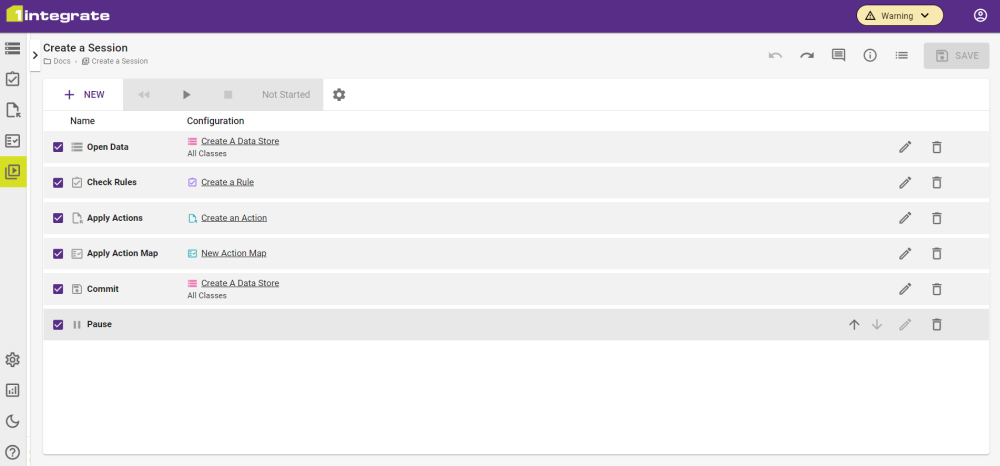Open the user account menu
This screenshot has width=1000, height=466.
click(x=980, y=15)
